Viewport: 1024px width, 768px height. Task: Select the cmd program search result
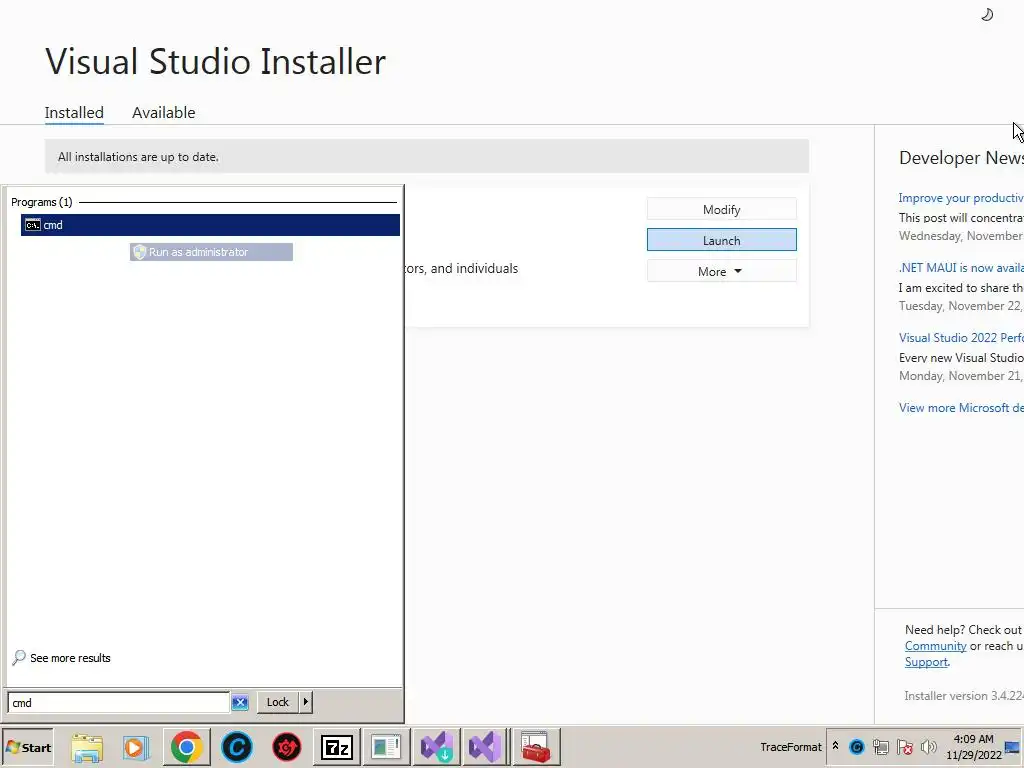[x=210, y=225]
